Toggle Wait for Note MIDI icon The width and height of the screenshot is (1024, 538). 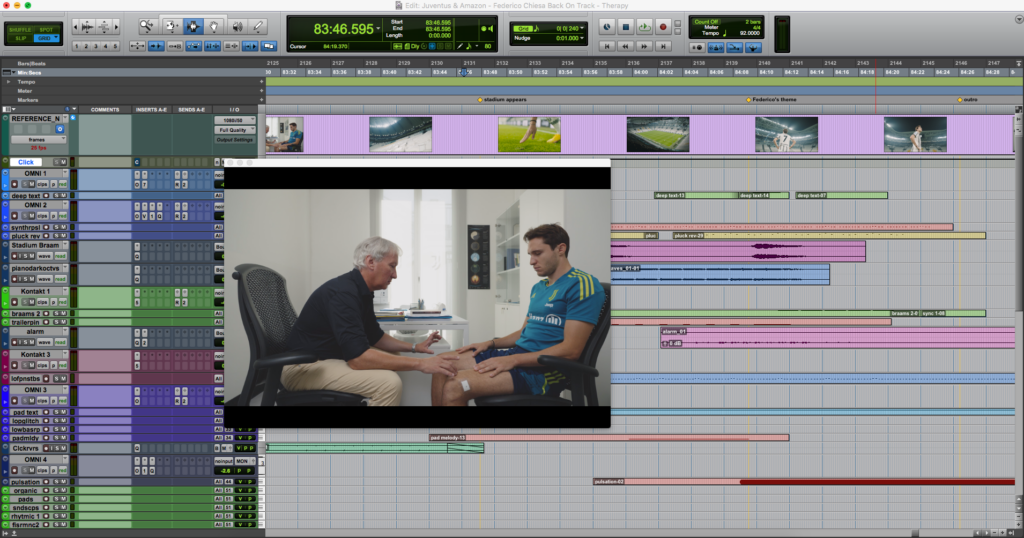[x=697, y=47]
